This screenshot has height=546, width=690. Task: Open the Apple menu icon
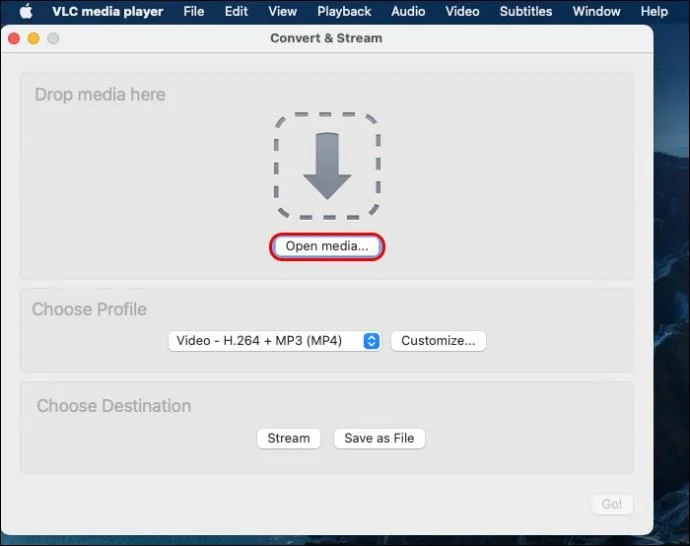(26, 11)
